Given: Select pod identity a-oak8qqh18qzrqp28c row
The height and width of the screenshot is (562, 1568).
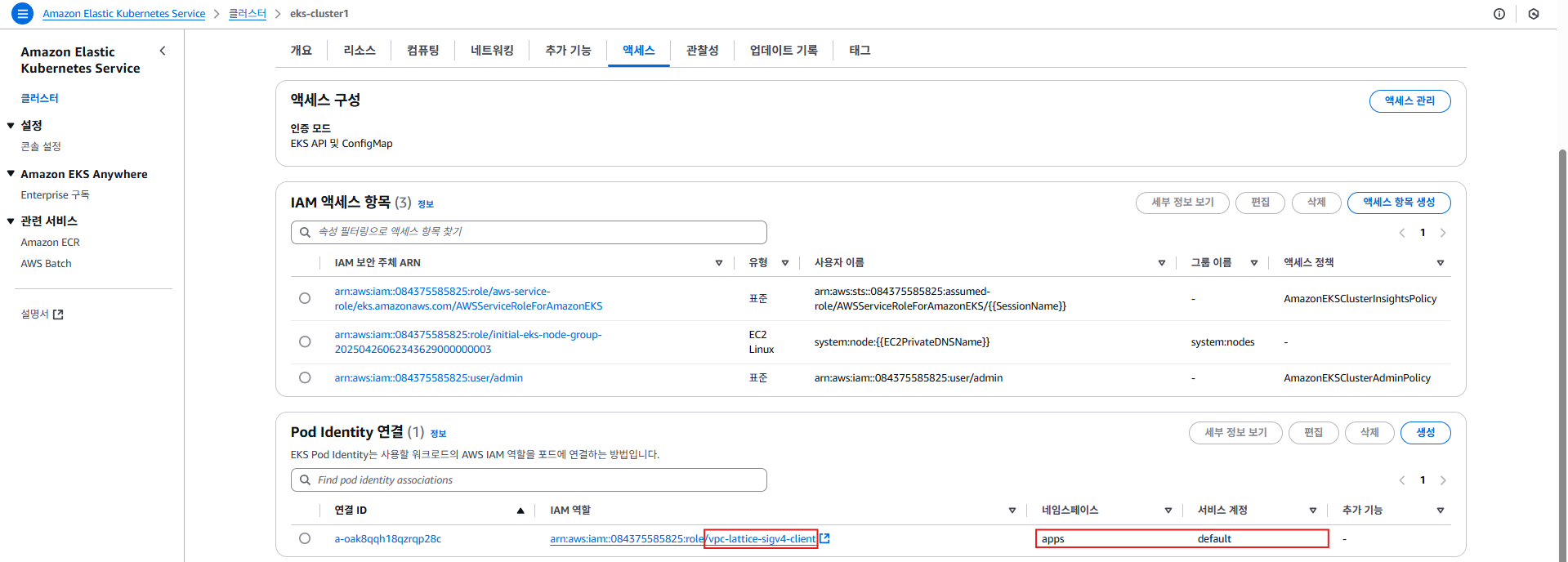Looking at the screenshot, I should (x=305, y=538).
